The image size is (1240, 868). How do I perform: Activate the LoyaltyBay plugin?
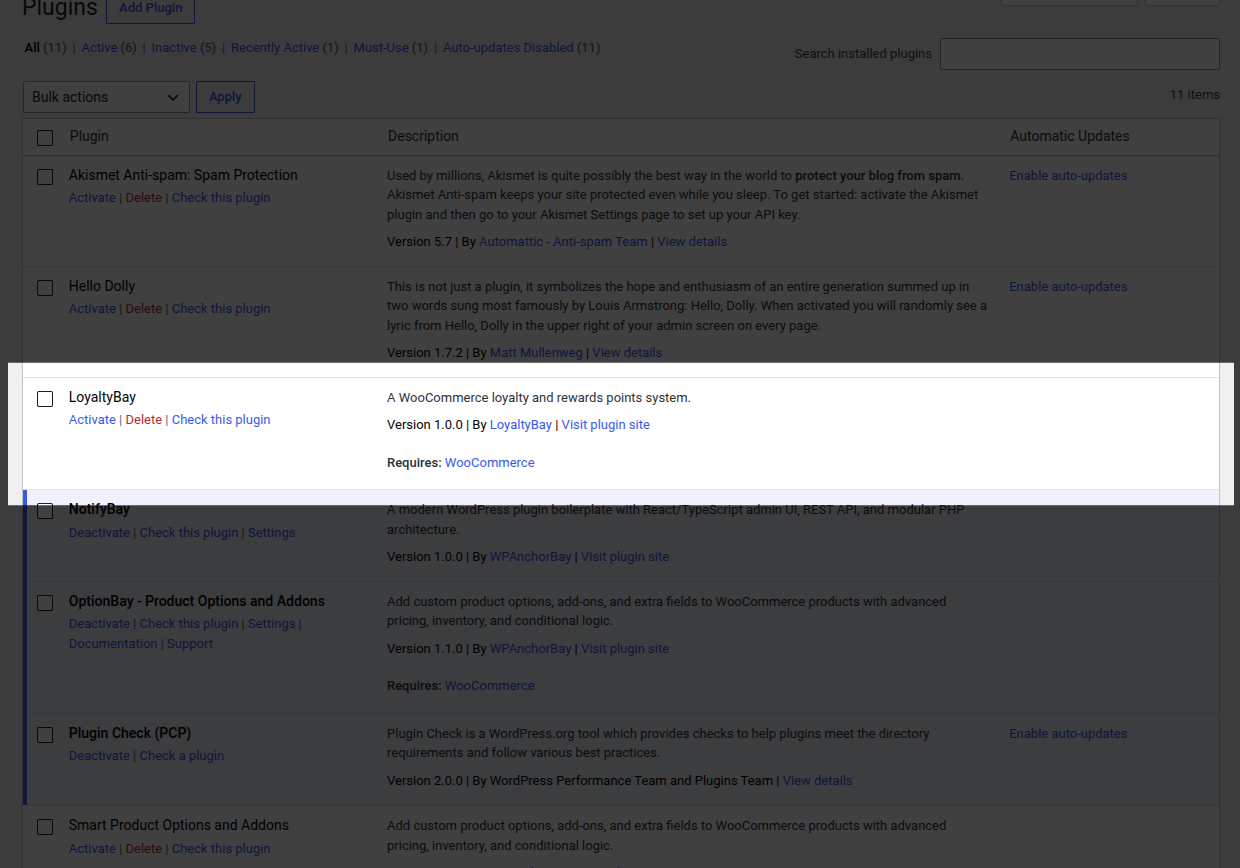click(x=92, y=420)
